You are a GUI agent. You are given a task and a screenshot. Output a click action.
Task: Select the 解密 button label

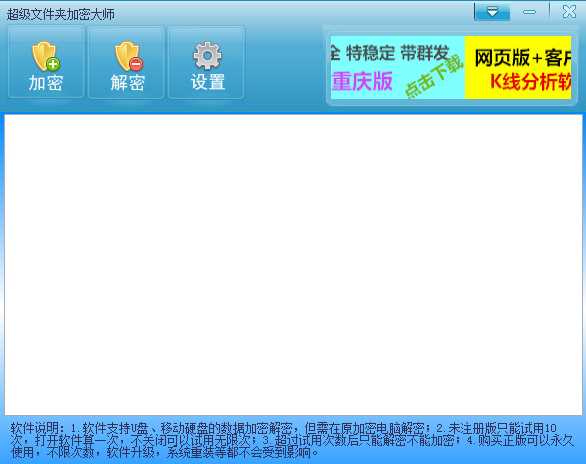tap(127, 83)
